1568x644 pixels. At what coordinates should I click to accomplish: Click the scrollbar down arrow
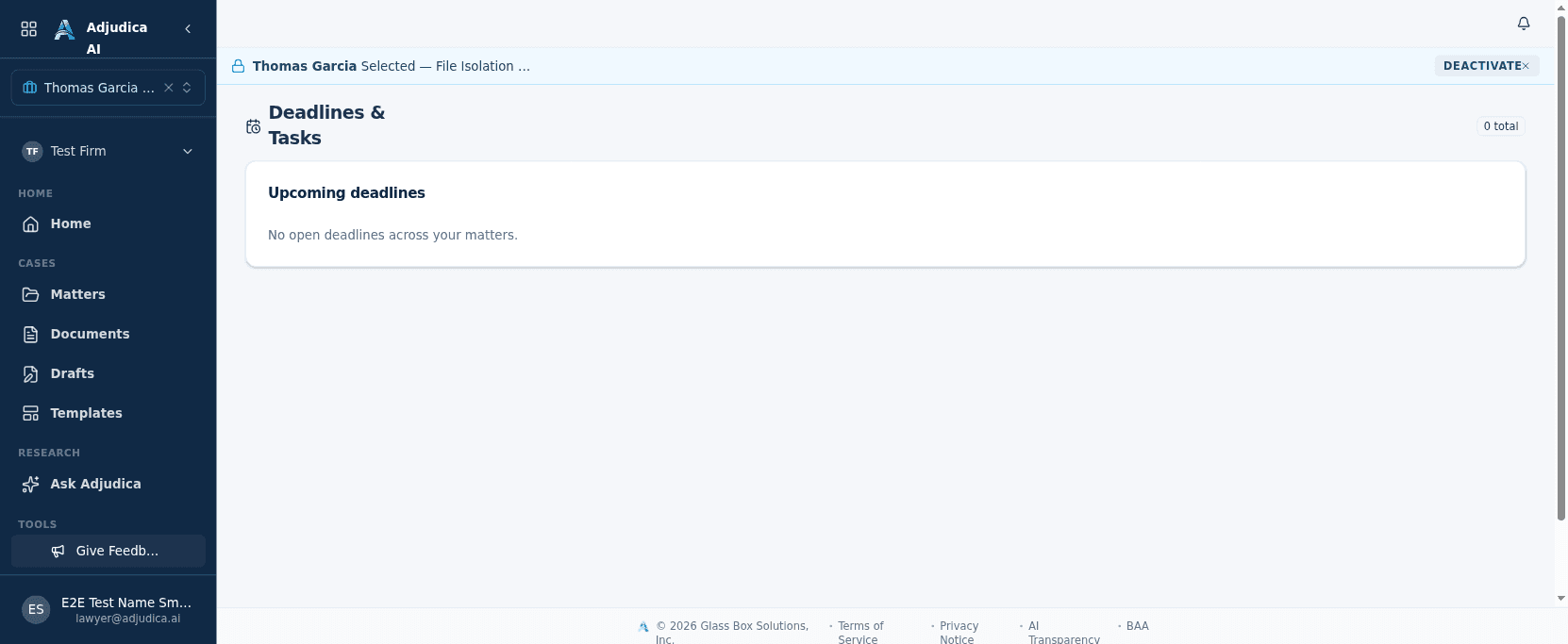tap(1561, 599)
